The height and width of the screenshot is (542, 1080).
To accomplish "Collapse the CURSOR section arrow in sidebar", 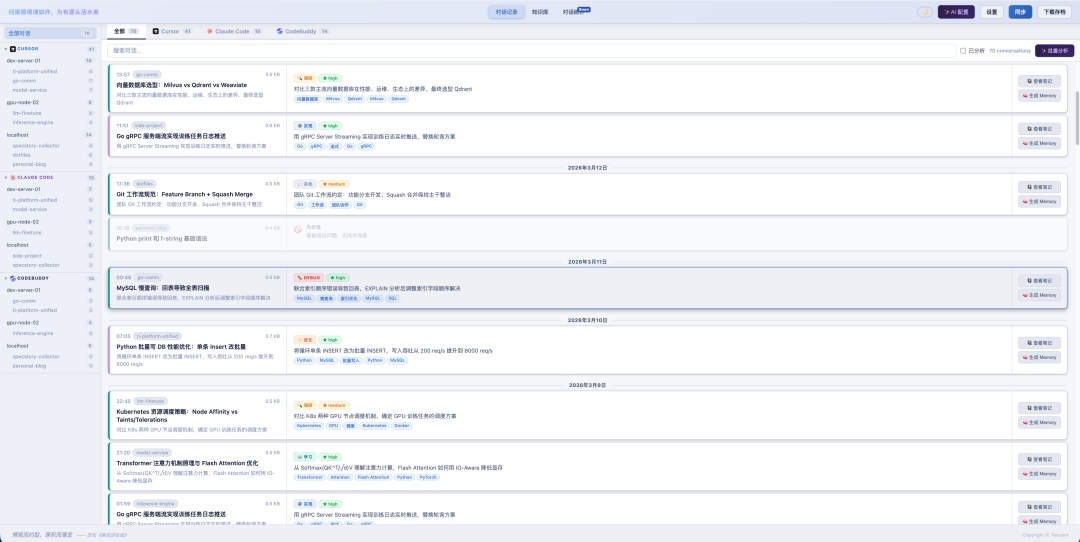I will coord(6,49).
